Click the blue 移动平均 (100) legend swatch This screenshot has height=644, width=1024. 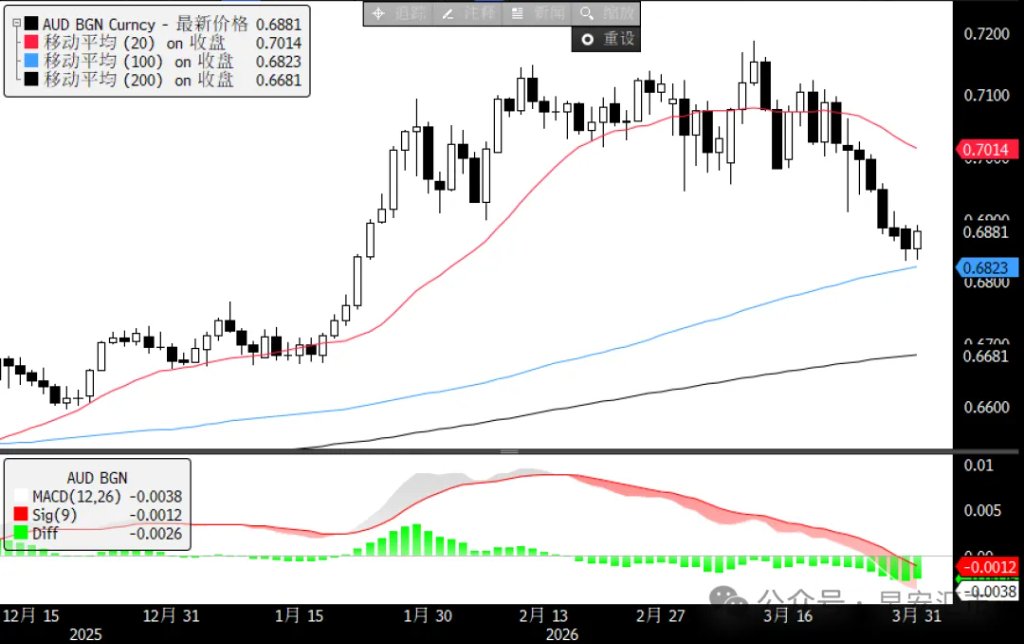click(31, 61)
